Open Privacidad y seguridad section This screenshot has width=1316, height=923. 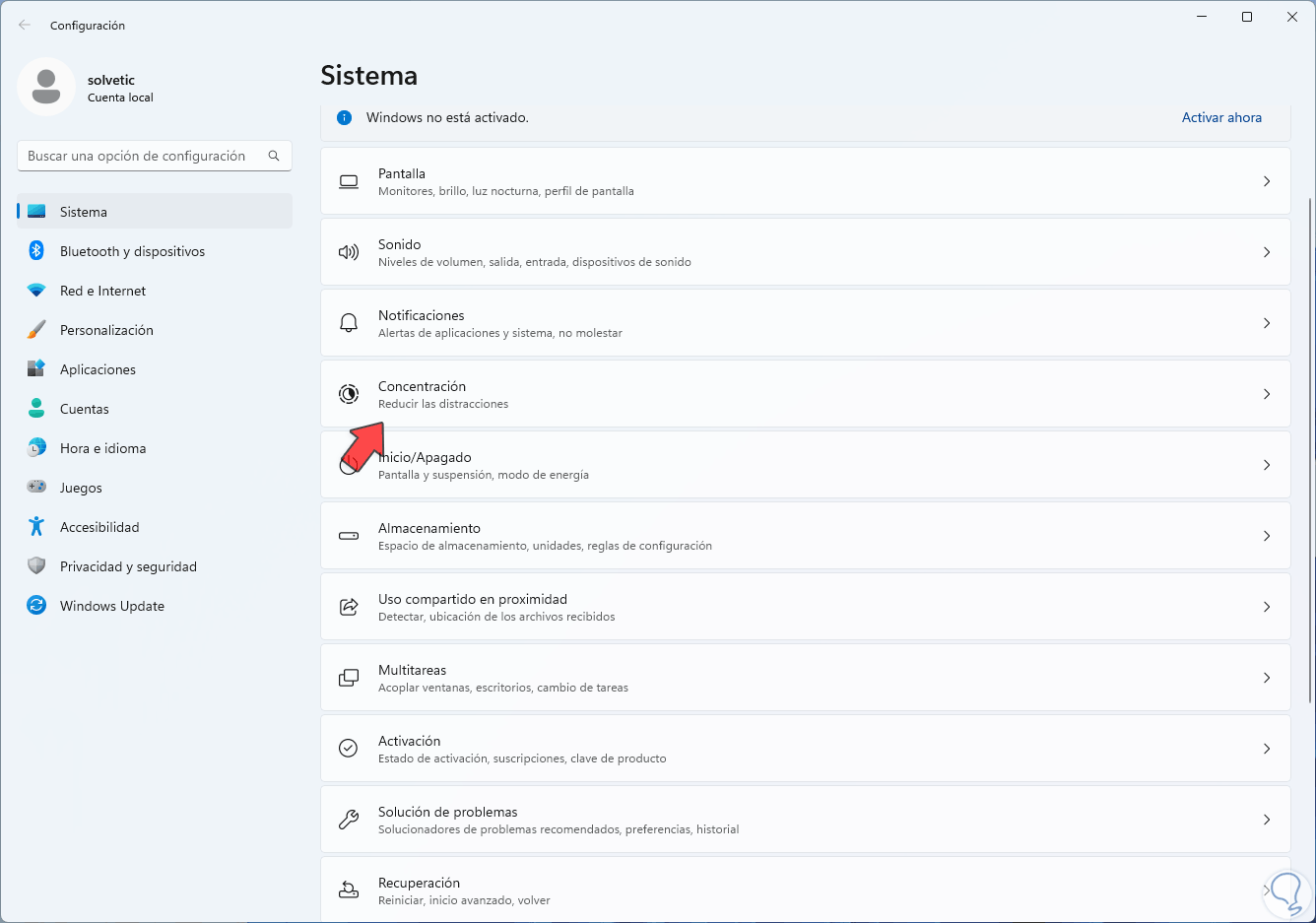[128, 566]
